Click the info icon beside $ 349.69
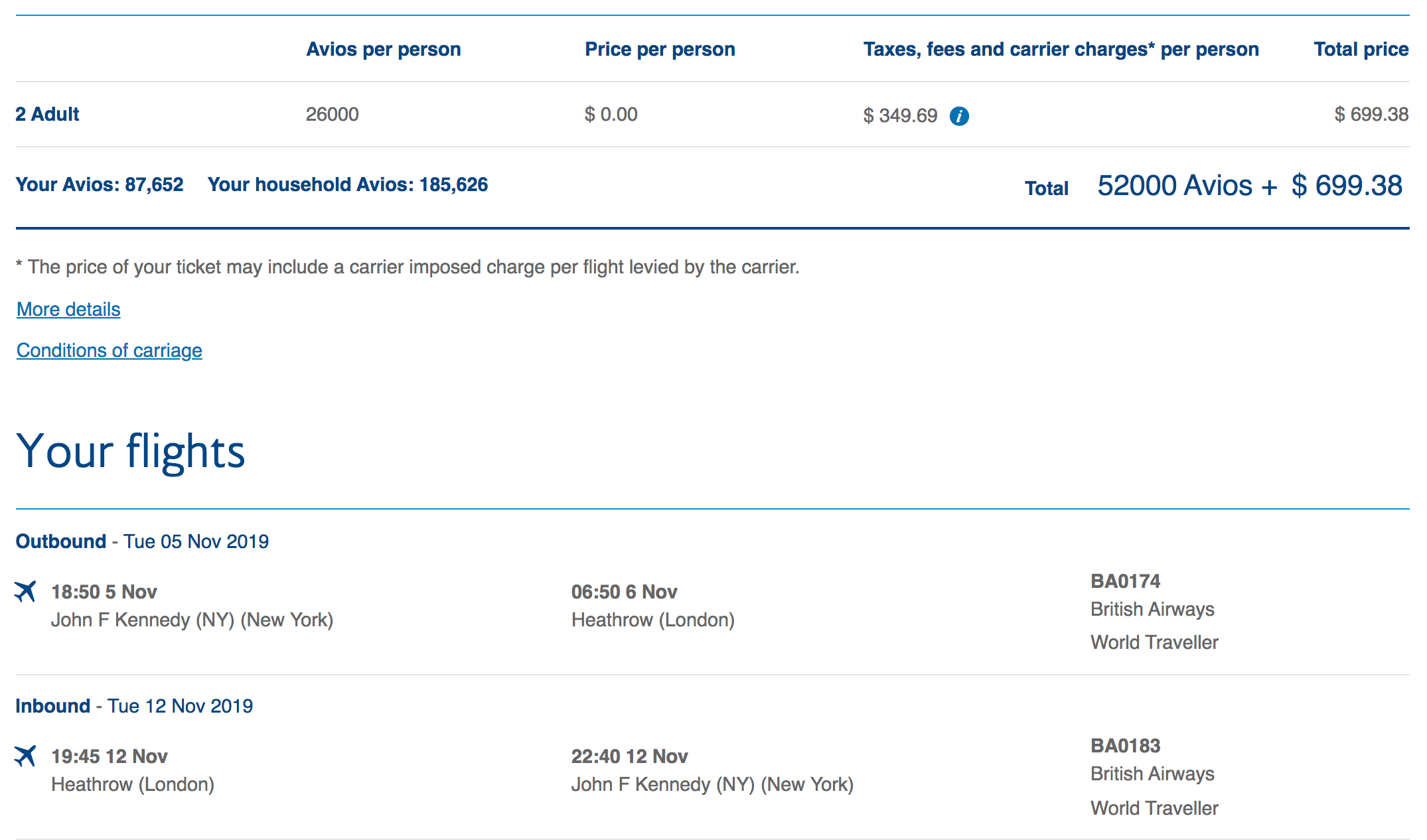The width and height of the screenshot is (1427, 840). pos(959,116)
